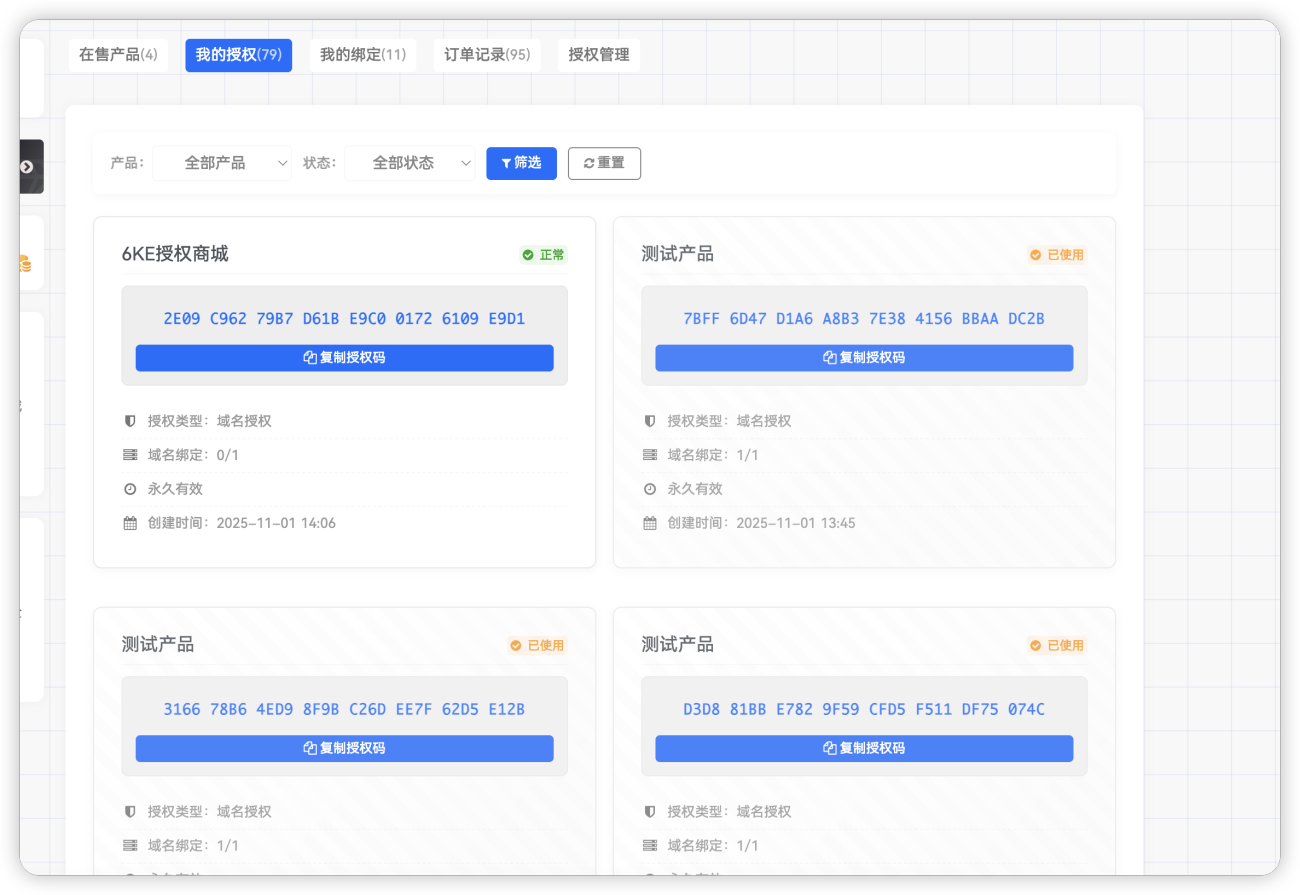This screenshot has height=895, width=1300.
Task: Click the orange coins icon in sidebar
Action: tap(25, 264)
